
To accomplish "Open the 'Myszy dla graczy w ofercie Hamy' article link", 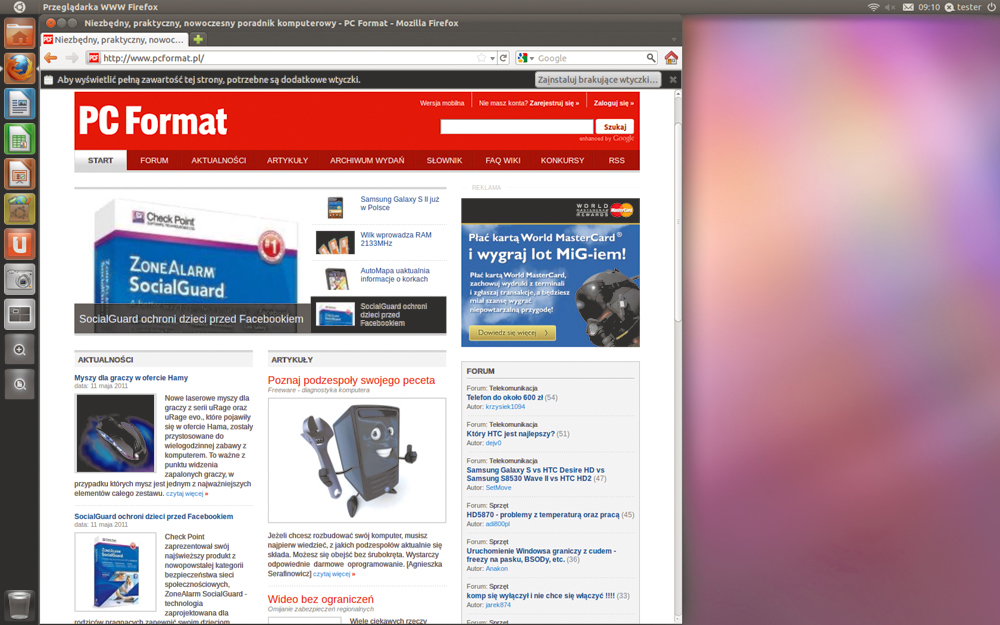I will coord(131,378).
